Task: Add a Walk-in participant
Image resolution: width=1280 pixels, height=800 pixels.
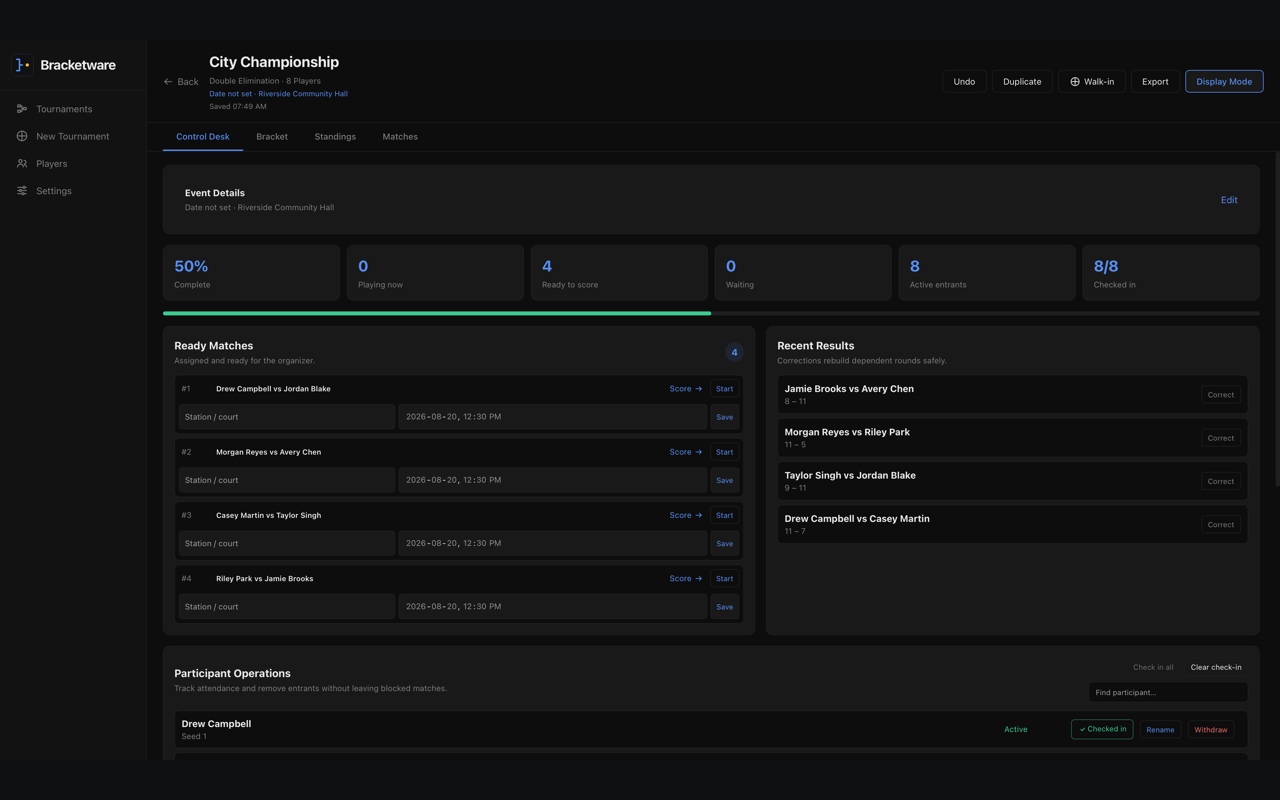Action: pos(1092,82)
